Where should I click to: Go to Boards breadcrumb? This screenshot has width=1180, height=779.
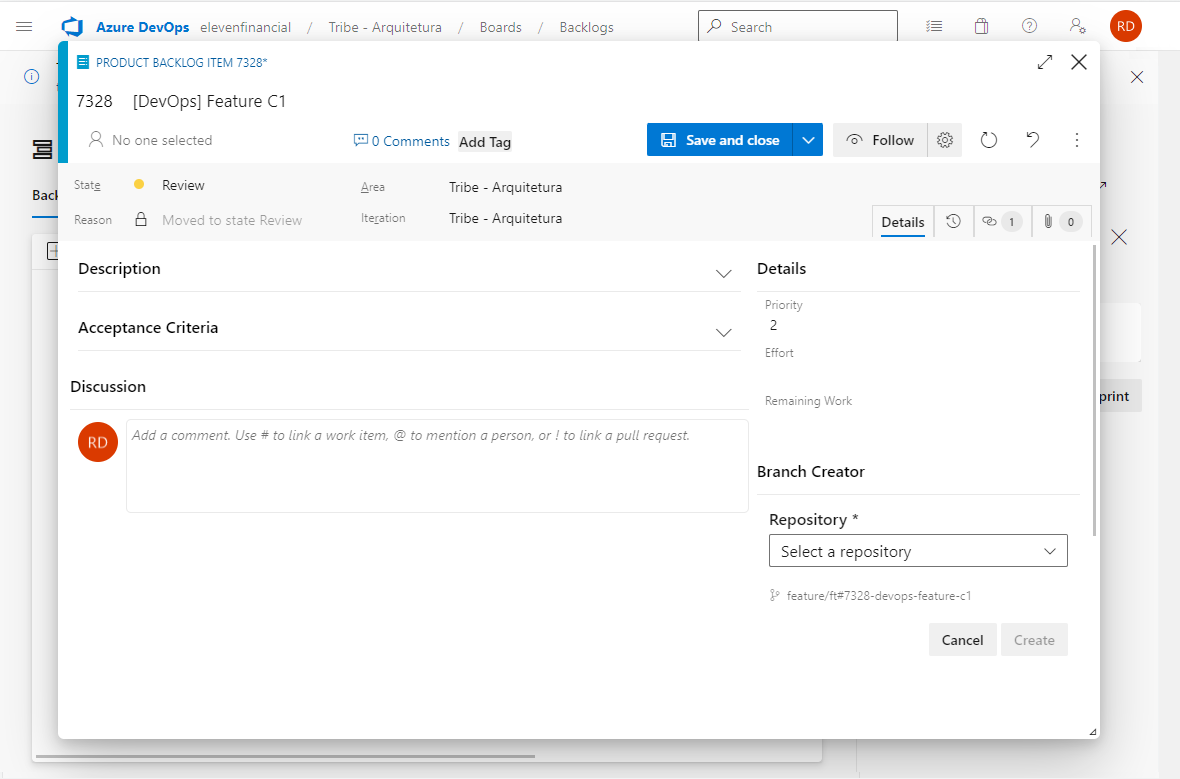coord(500,27)
